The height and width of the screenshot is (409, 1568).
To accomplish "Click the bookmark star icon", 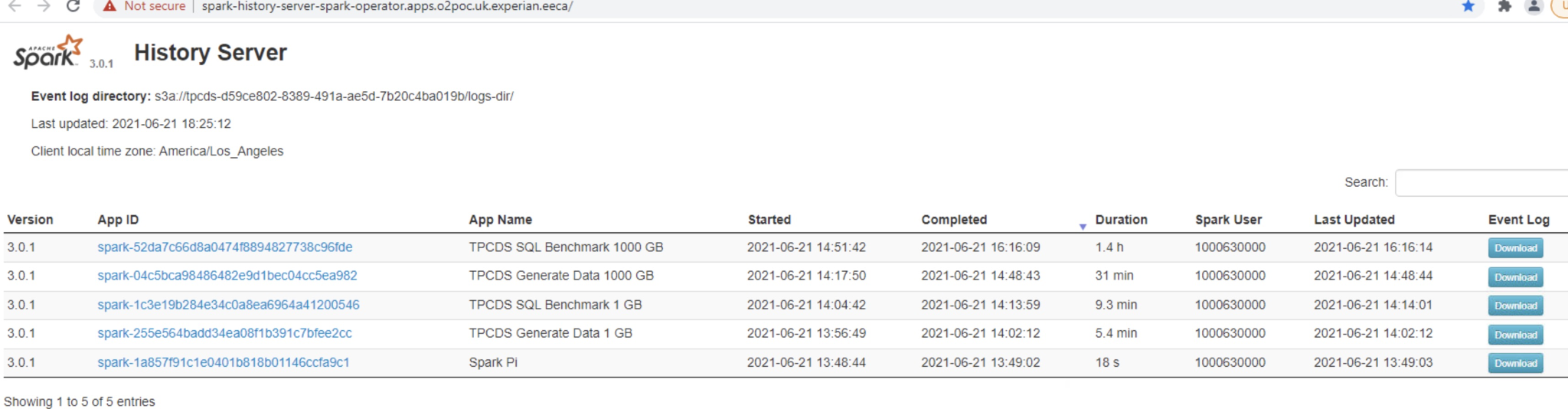I will point(1468,6).
